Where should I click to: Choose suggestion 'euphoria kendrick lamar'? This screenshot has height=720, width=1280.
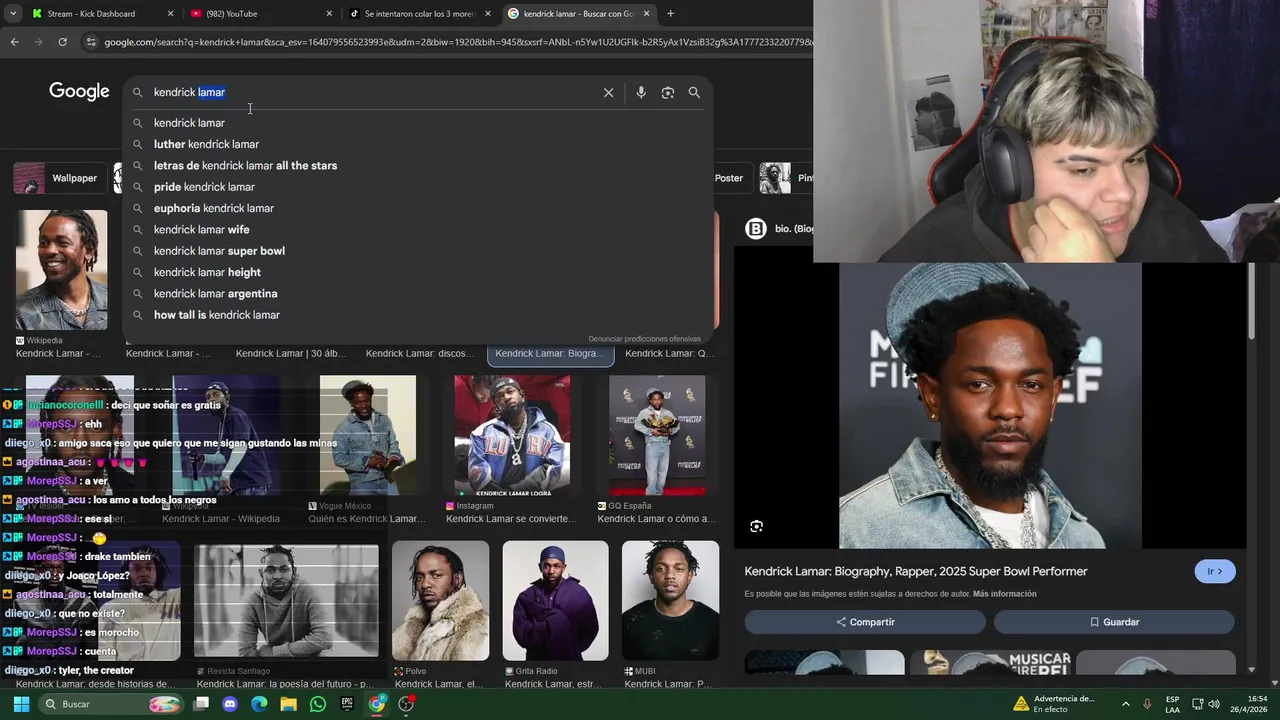point(417,208)
